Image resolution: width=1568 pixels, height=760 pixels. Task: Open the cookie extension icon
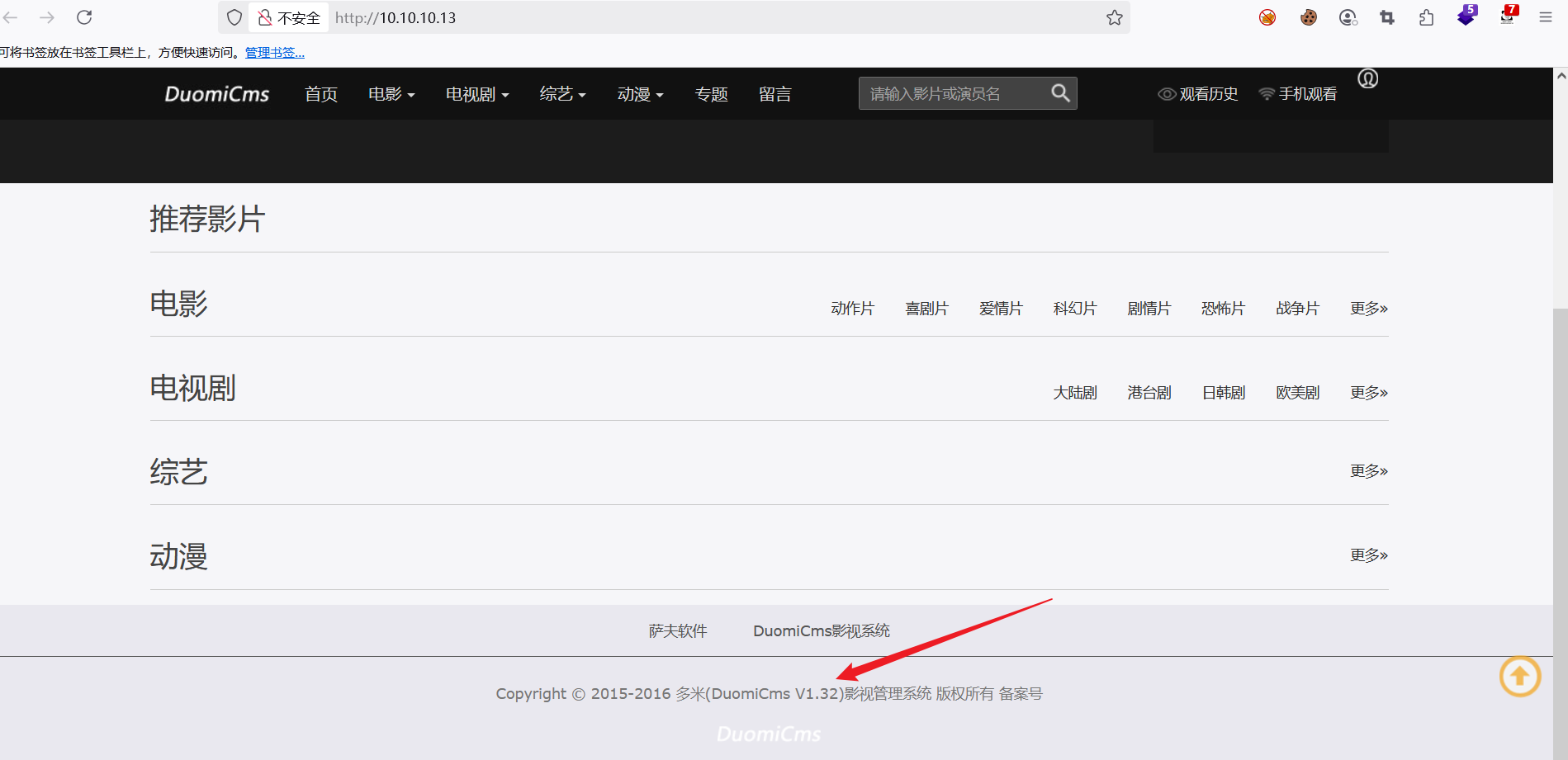(x=1308, y=17)
